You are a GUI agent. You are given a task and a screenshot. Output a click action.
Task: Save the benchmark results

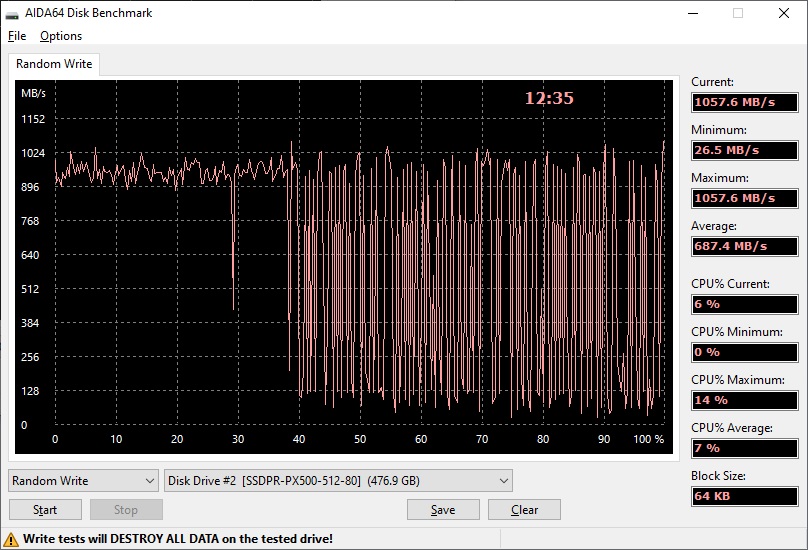pyautogui.click(x=443, y=510)
